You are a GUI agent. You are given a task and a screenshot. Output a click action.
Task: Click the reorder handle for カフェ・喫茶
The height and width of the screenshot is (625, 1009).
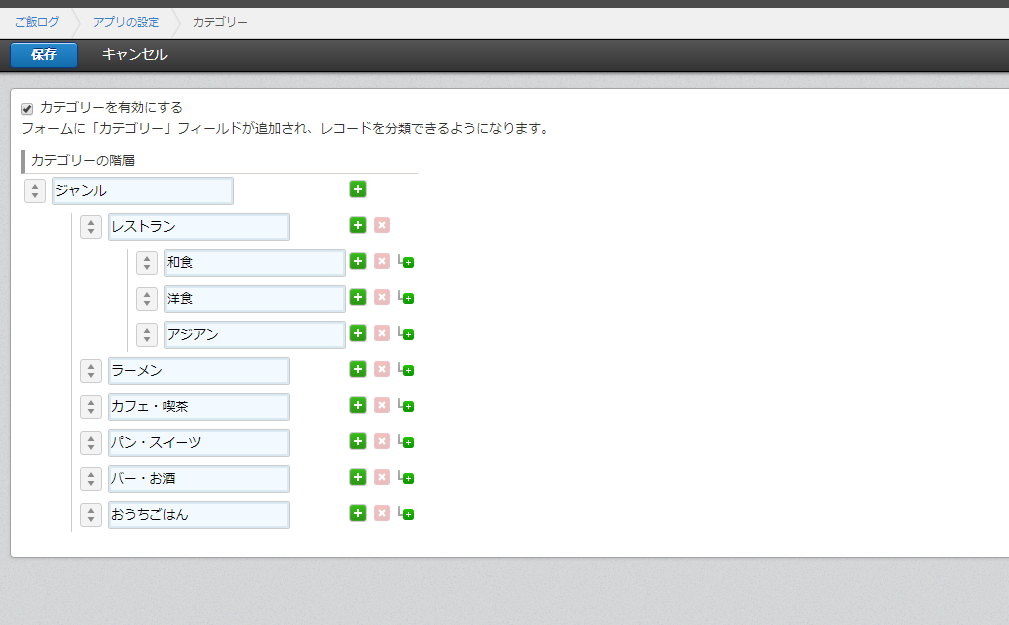tap(91, 407)
